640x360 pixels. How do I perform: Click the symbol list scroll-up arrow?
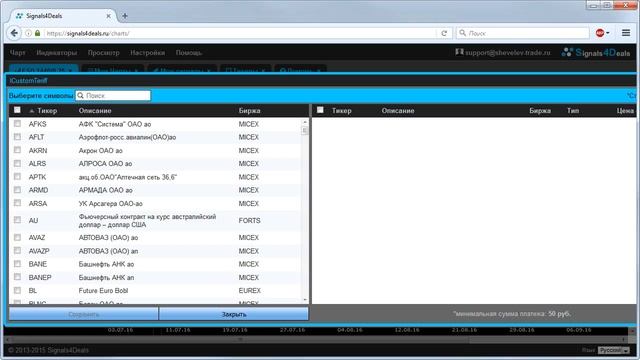[x=305, y=122]
